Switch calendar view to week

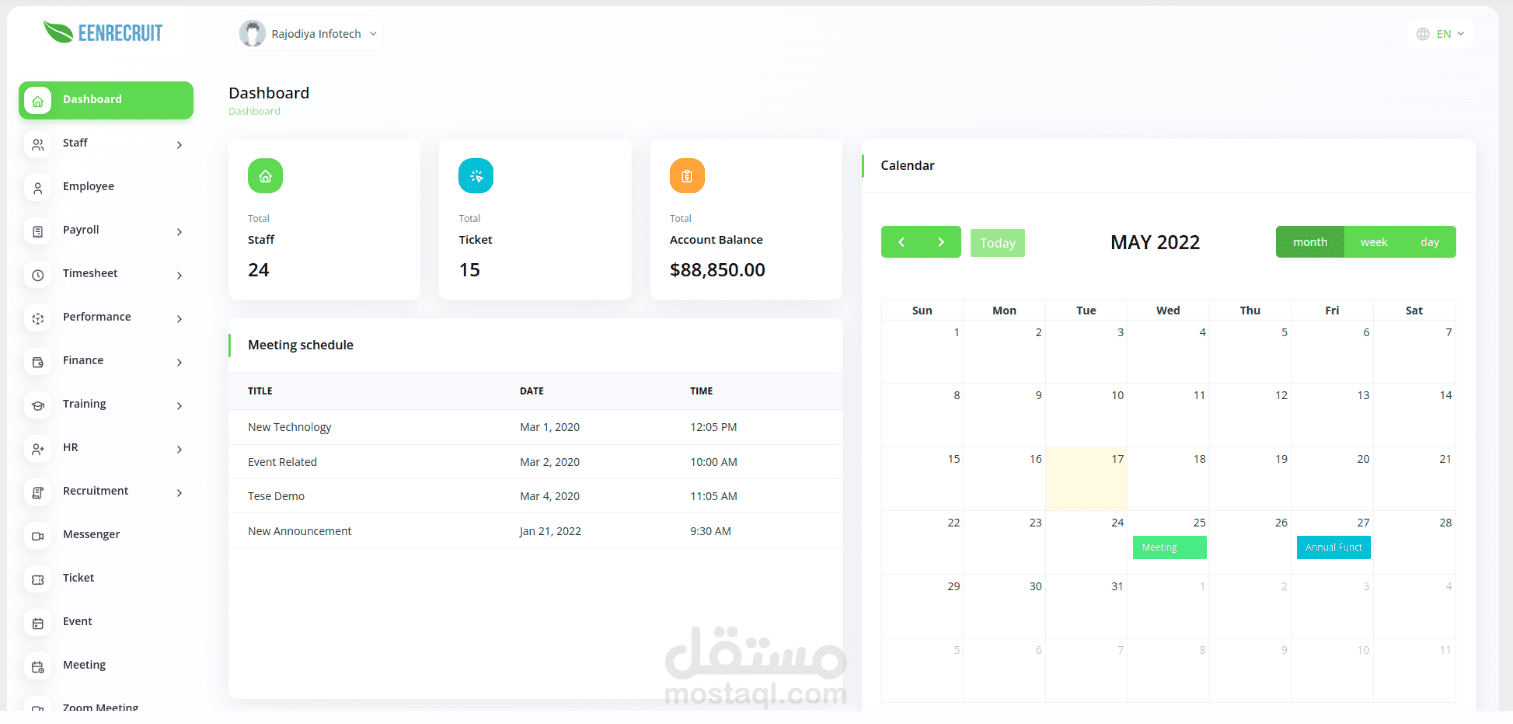coord(1372,241)
